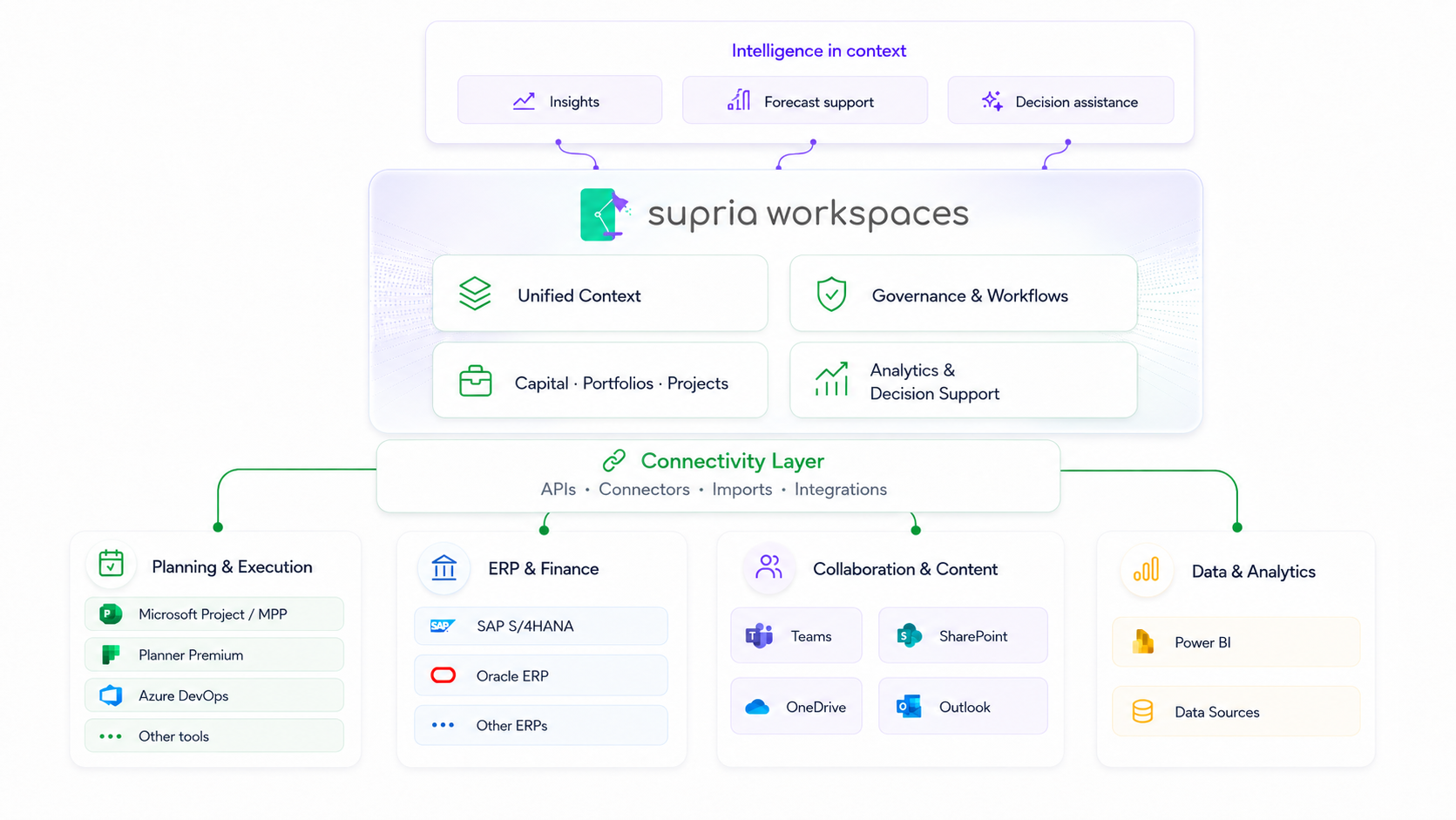This screenshot has height=820, width=1456.
Task: Select the Other tools label
Action: (x=174, y=736)
